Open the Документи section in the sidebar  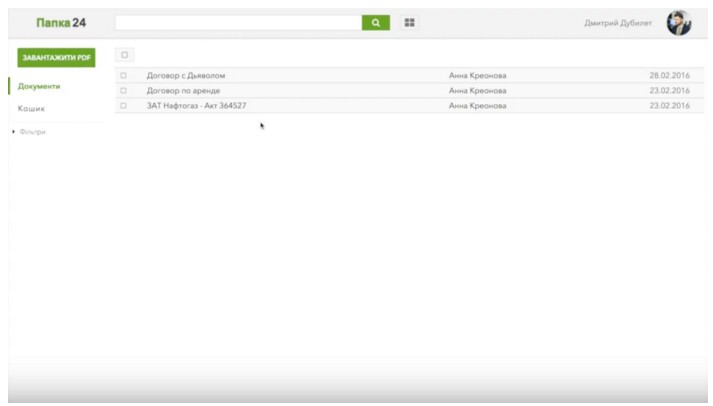coord(40,86)
